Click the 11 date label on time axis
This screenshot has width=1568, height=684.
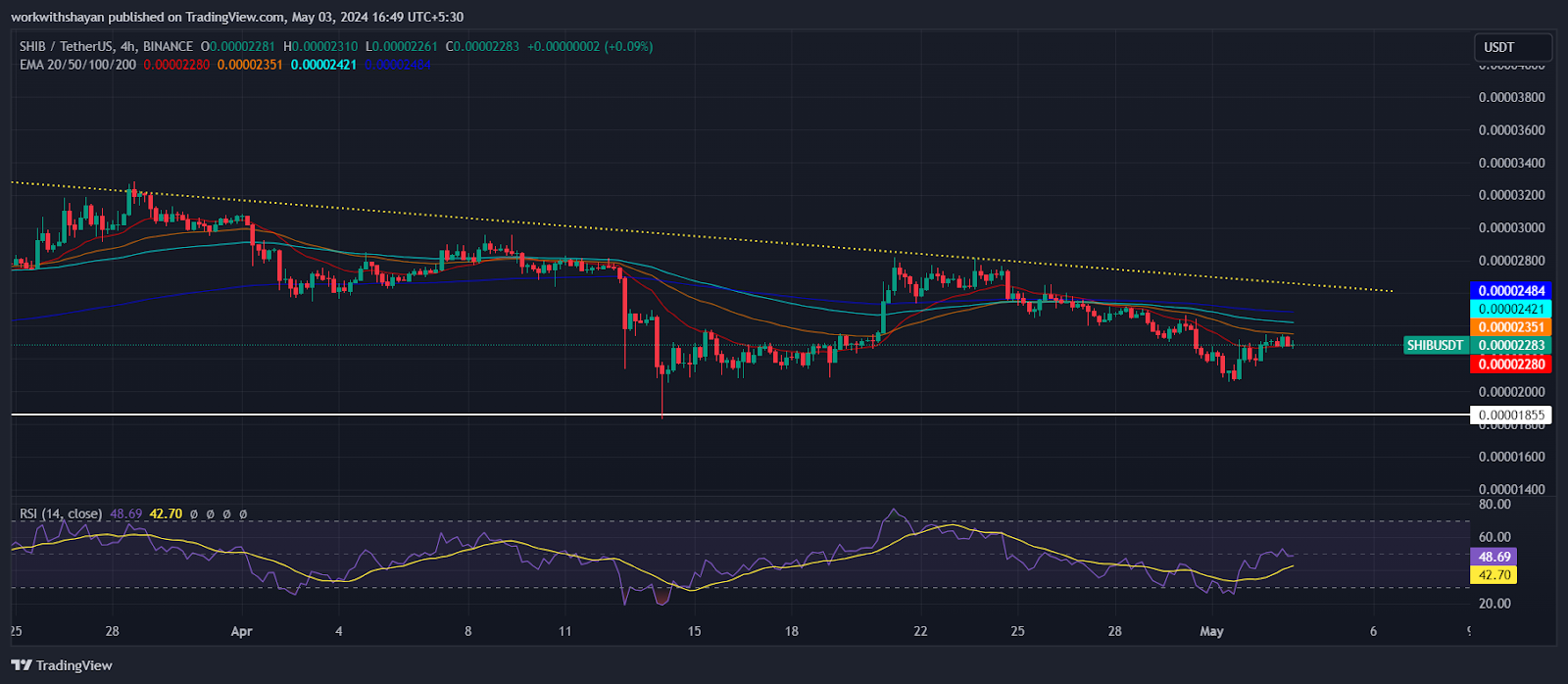564,631
